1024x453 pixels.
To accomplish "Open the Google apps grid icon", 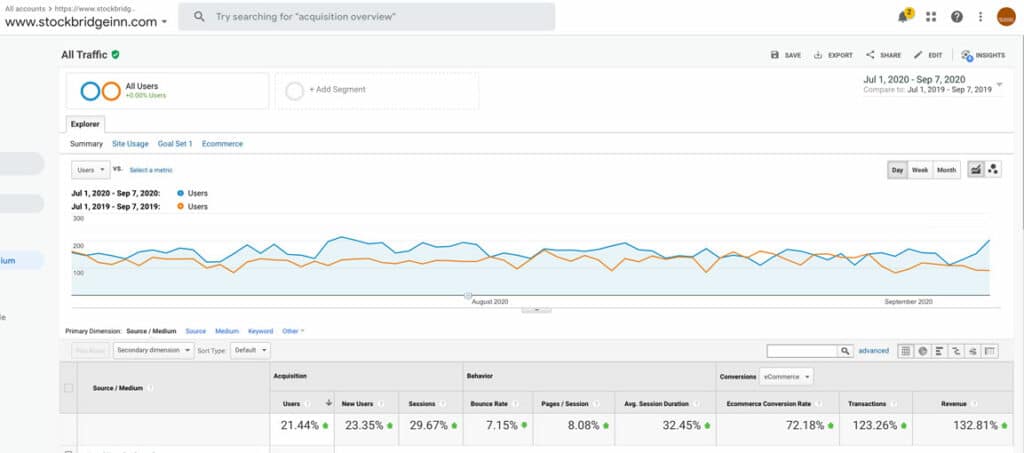I will point(932,17).
